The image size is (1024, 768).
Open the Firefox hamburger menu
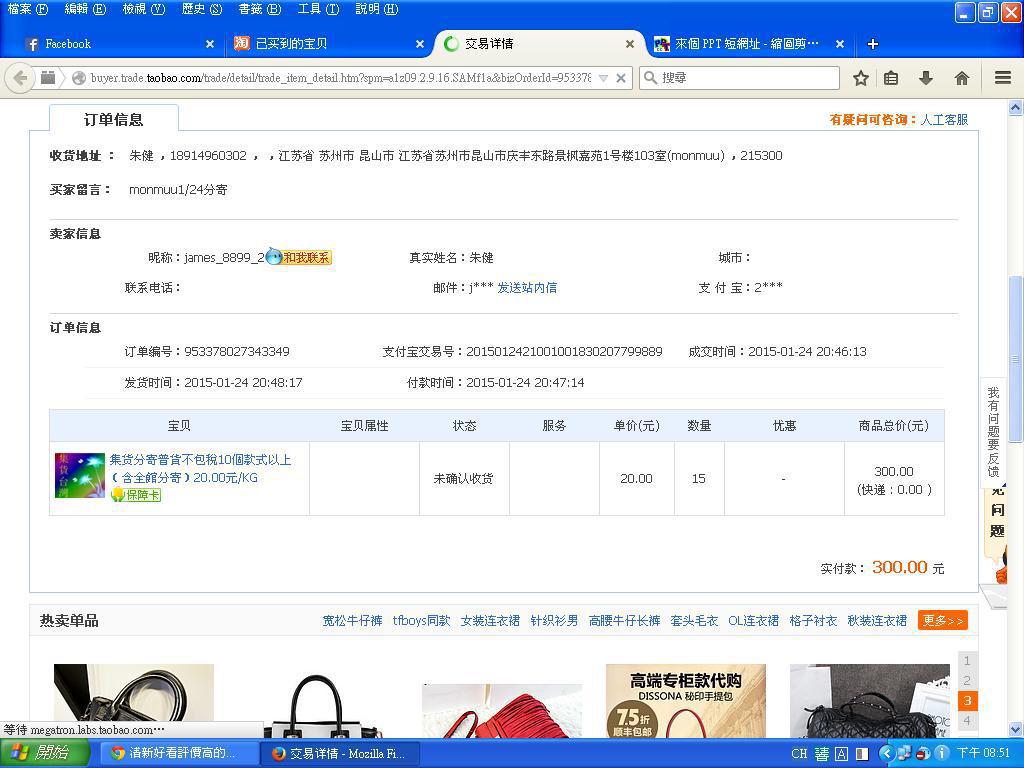(1003, 78)
